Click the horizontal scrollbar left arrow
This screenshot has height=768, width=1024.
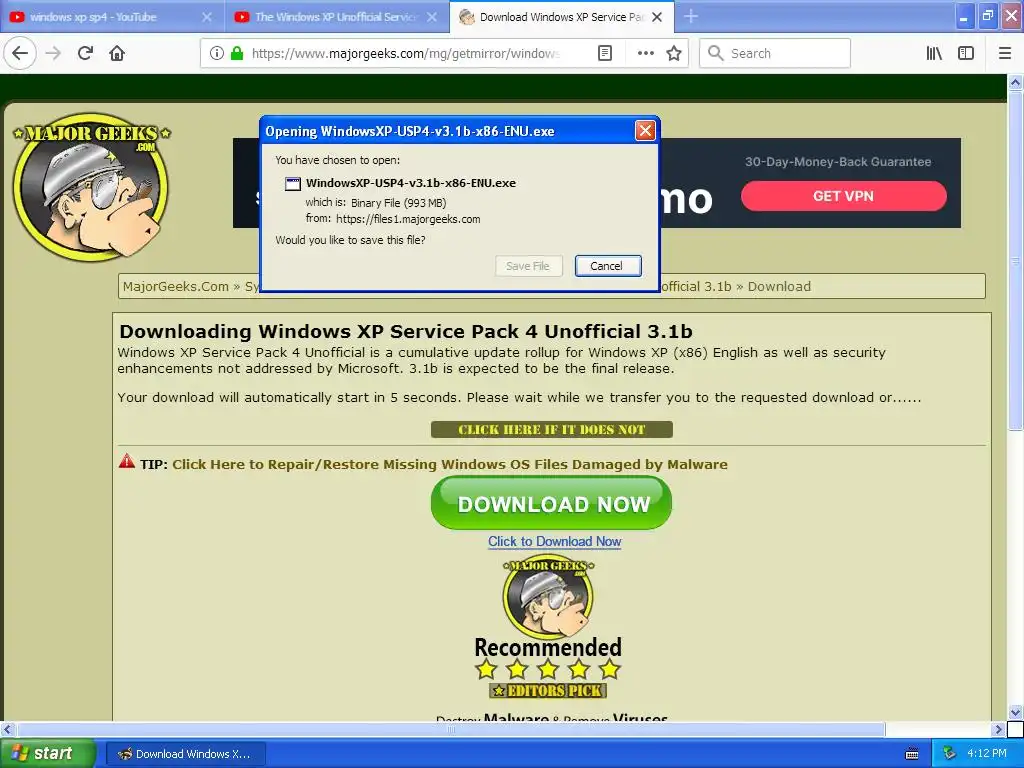tap(7, 729)
